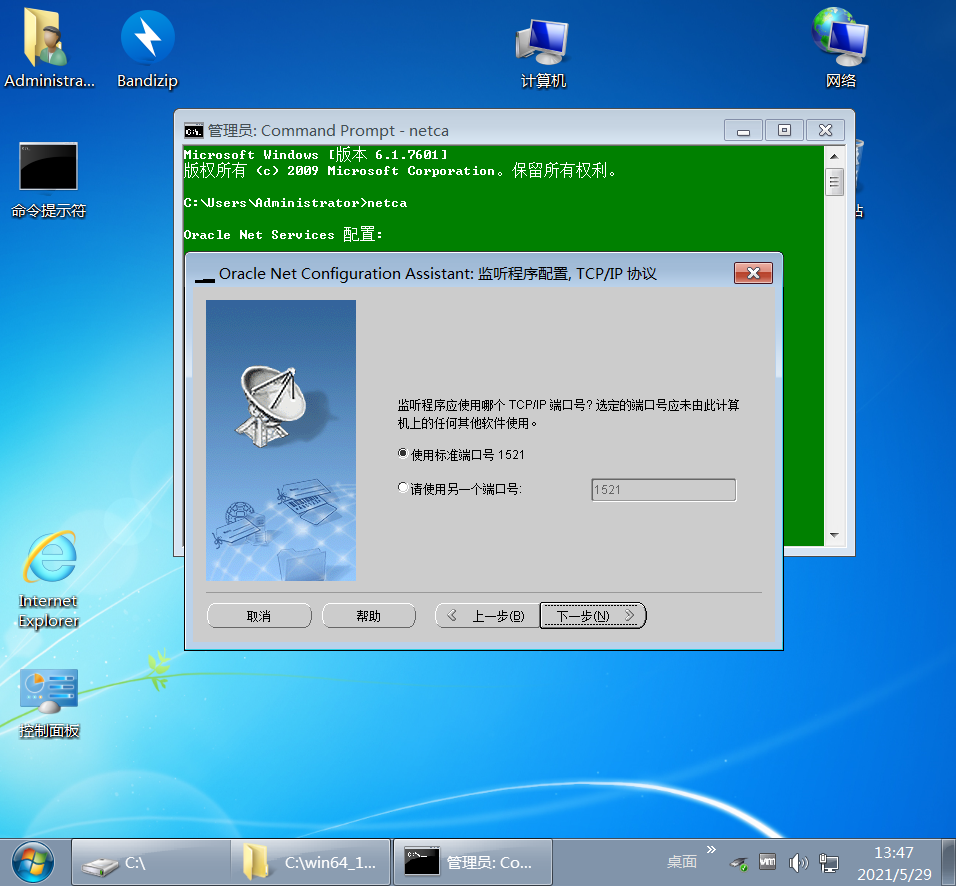Open the VMware Tools tray icon
This screenshot has width=956, height=886.
pos(767,862)
